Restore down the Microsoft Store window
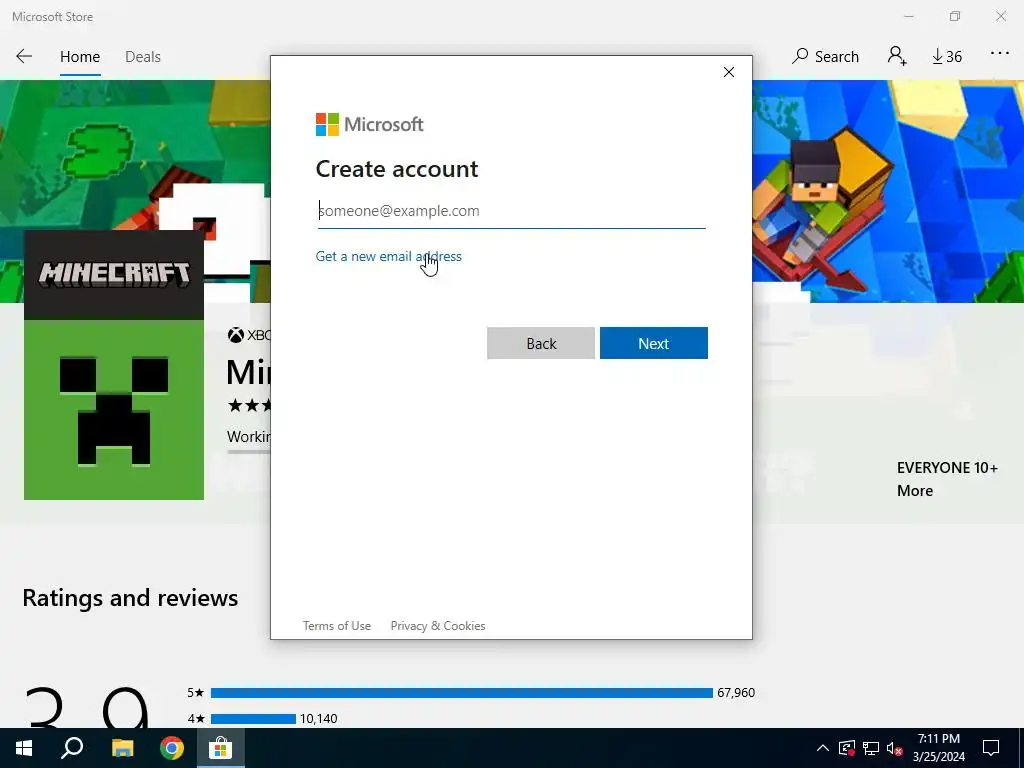 pyautogui.click(x=955, y=16)
